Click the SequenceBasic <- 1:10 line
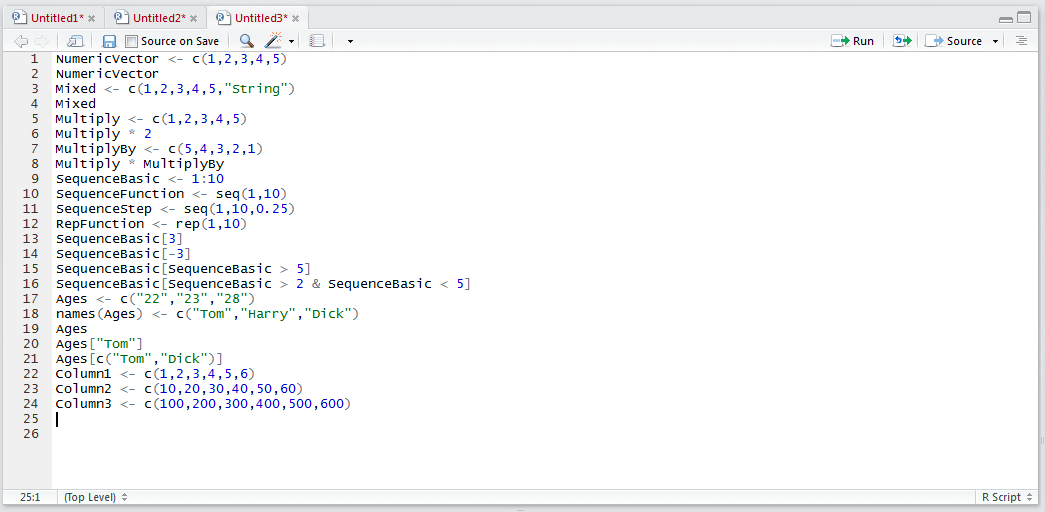 (140, 179)
